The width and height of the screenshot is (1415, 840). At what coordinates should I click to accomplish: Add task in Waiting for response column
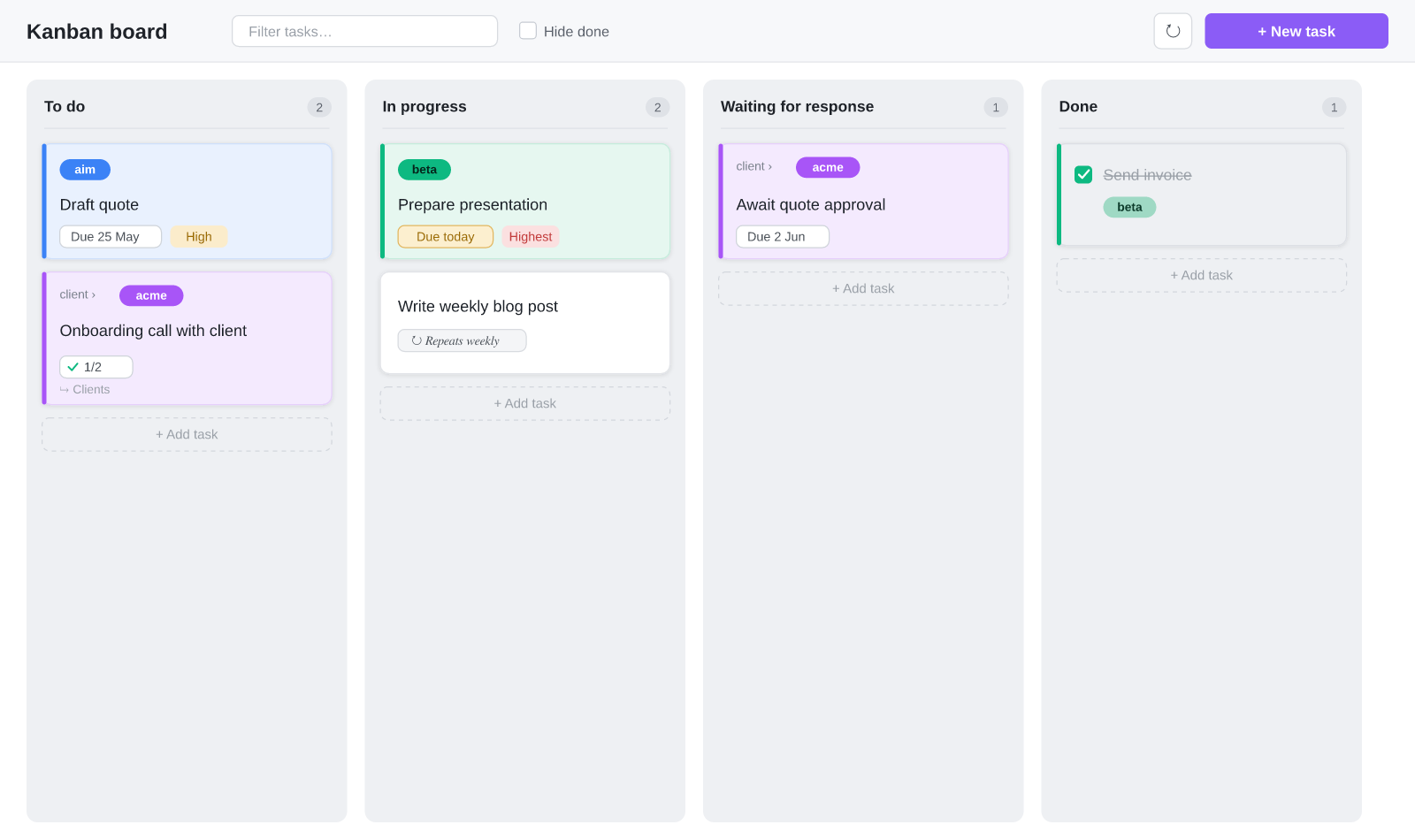[x=863, y=288]
